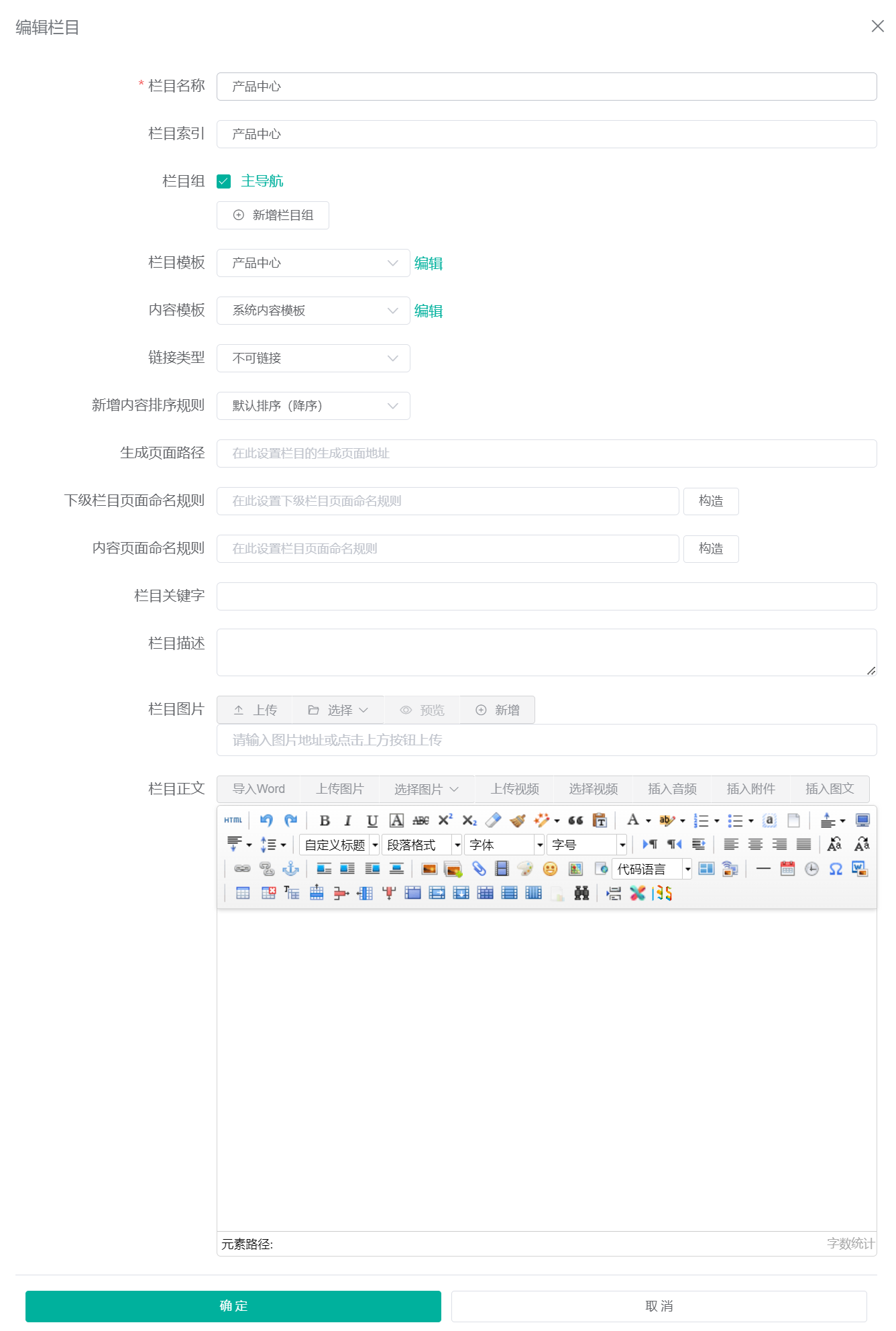This screenshot has width=896, height=1331.
Task: Click the 插入附件 tab
Action: (x=750, y=789)
